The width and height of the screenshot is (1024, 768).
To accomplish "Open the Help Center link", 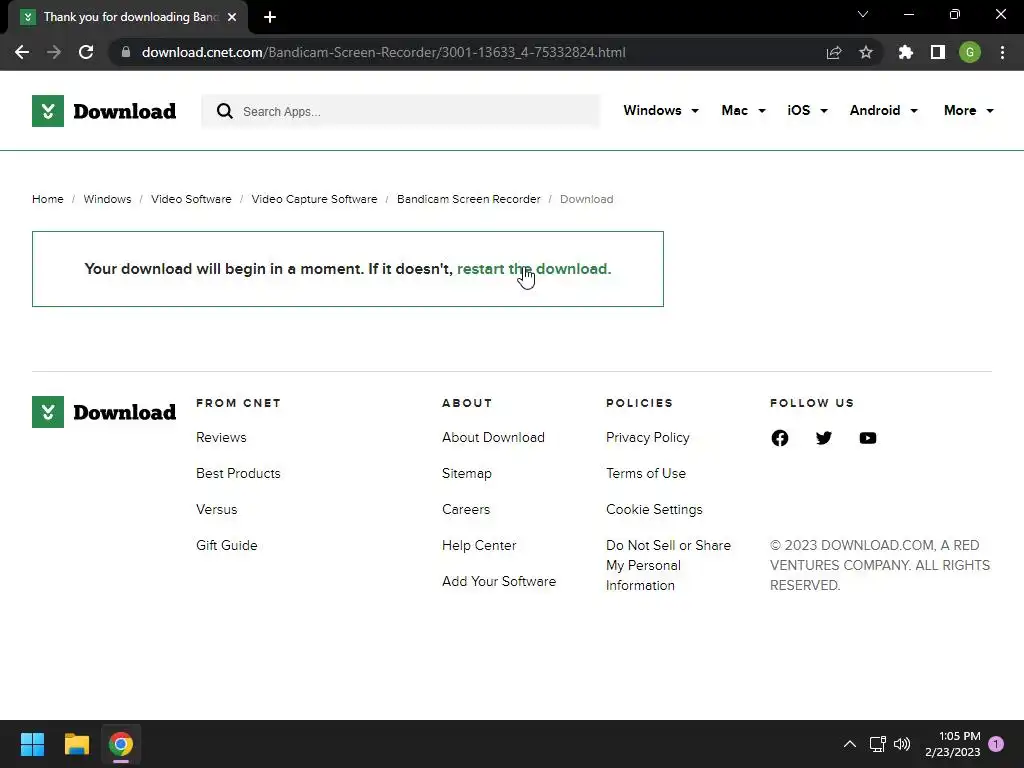I will [x=479, y=545].
